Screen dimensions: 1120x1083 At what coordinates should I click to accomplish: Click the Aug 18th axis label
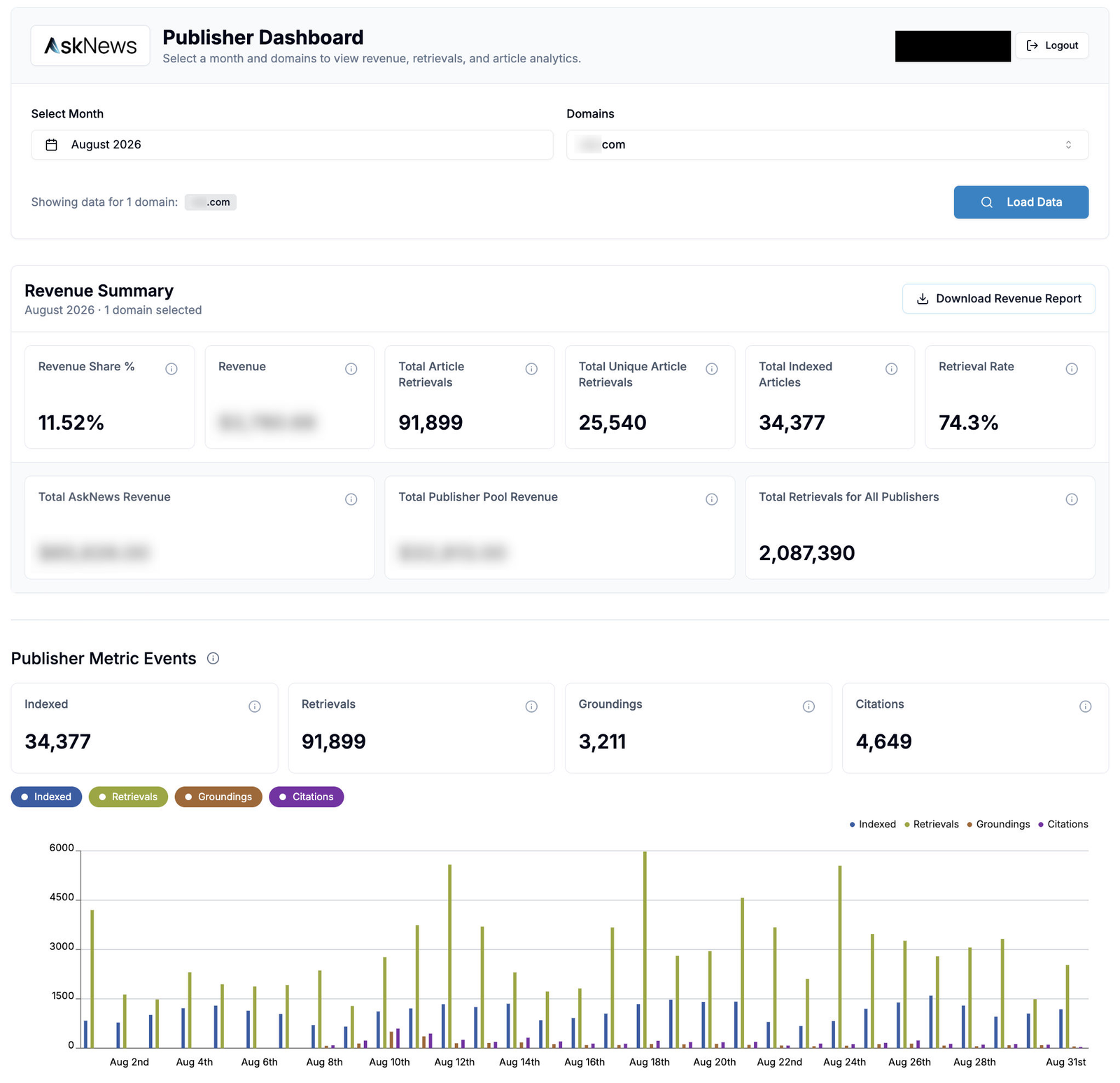(649, 1062)
